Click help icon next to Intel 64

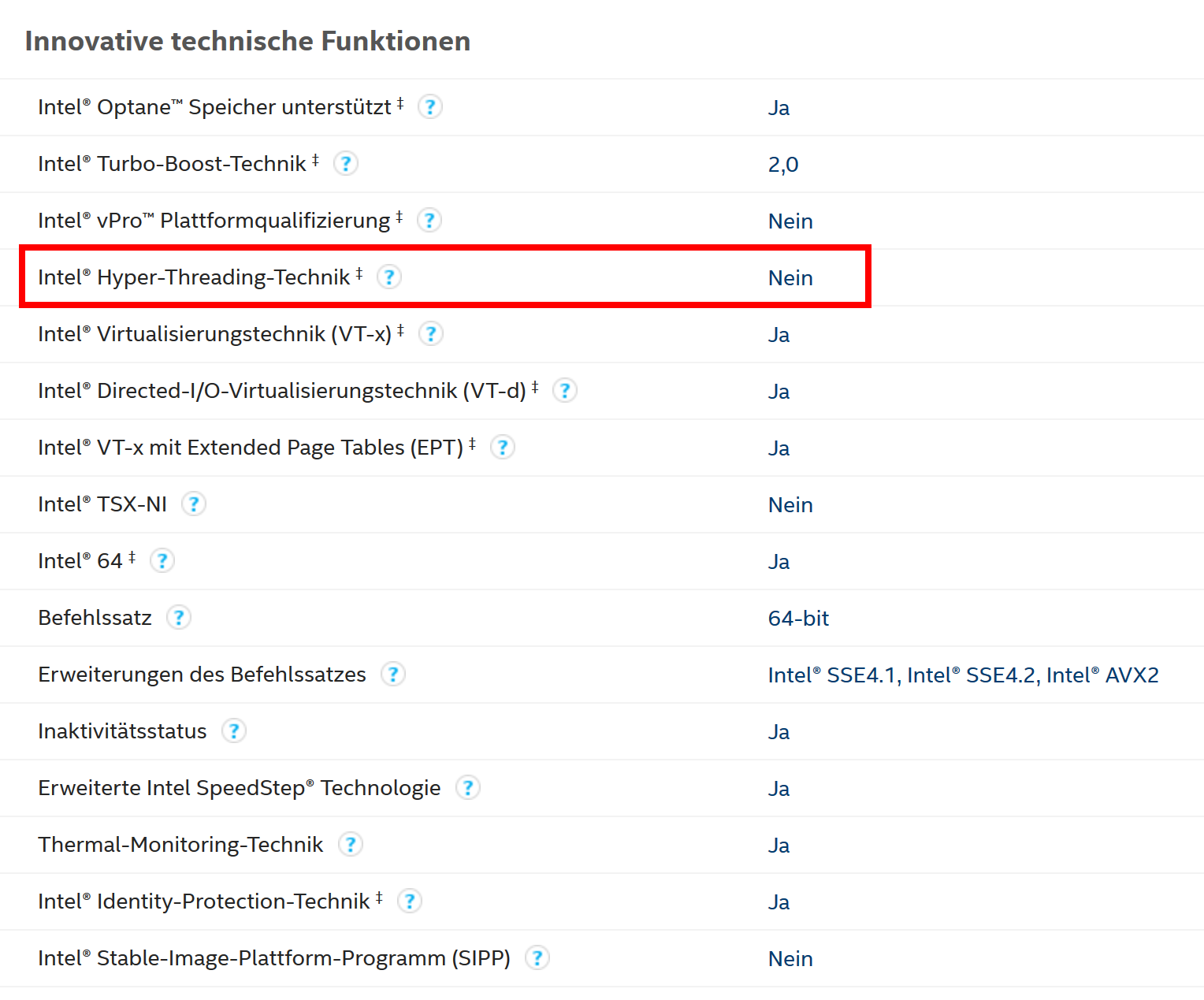pyautogui.click(x=162, y=560)
